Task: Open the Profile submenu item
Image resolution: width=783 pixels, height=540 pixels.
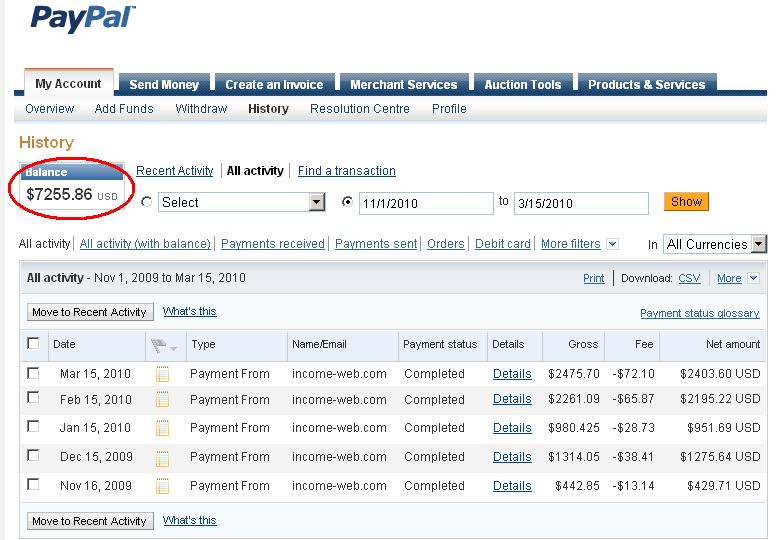Action: [x=449, y=108]
